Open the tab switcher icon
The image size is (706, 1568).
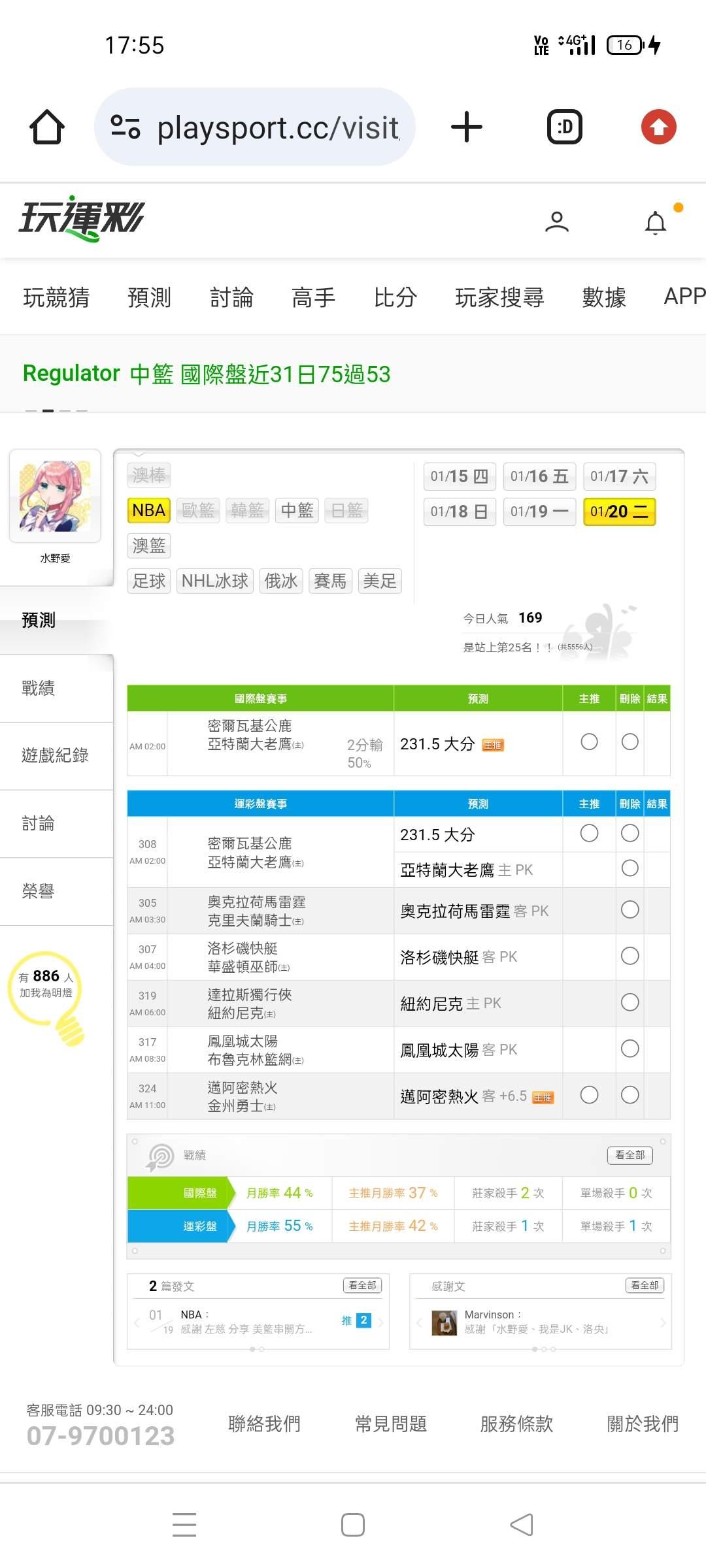click(565, 127)
